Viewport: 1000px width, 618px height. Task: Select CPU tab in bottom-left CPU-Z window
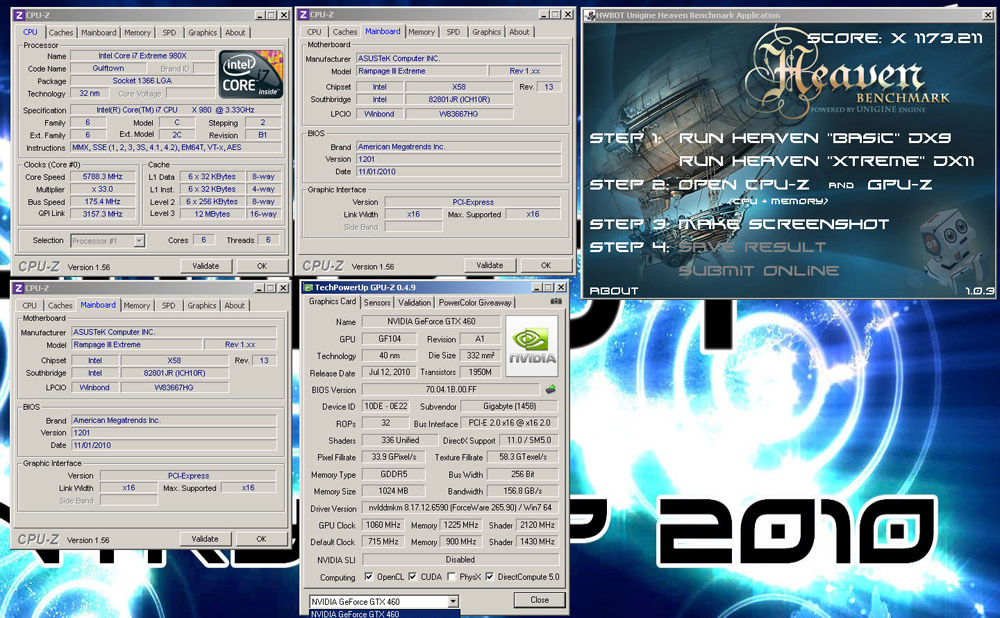[x=30, y=305]
